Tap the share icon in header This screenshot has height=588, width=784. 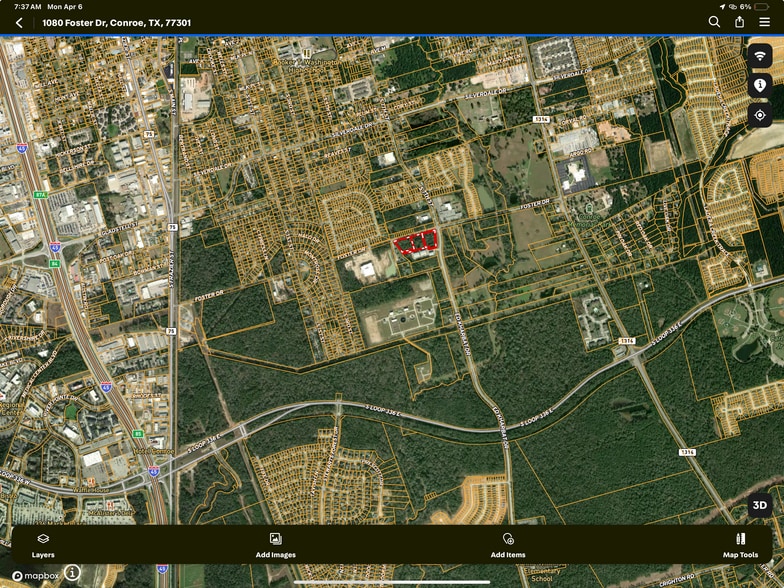739,22
